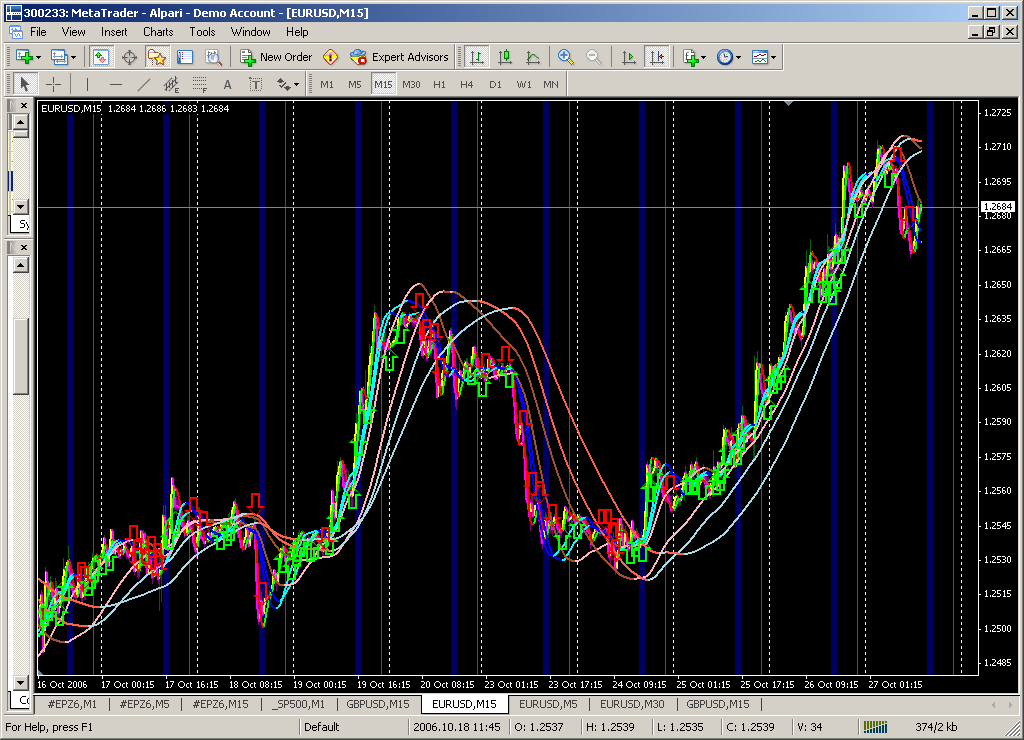Expand the Indicators dropdown arrow
Screen dimensions: 1024x740
[x=703, y=57]
